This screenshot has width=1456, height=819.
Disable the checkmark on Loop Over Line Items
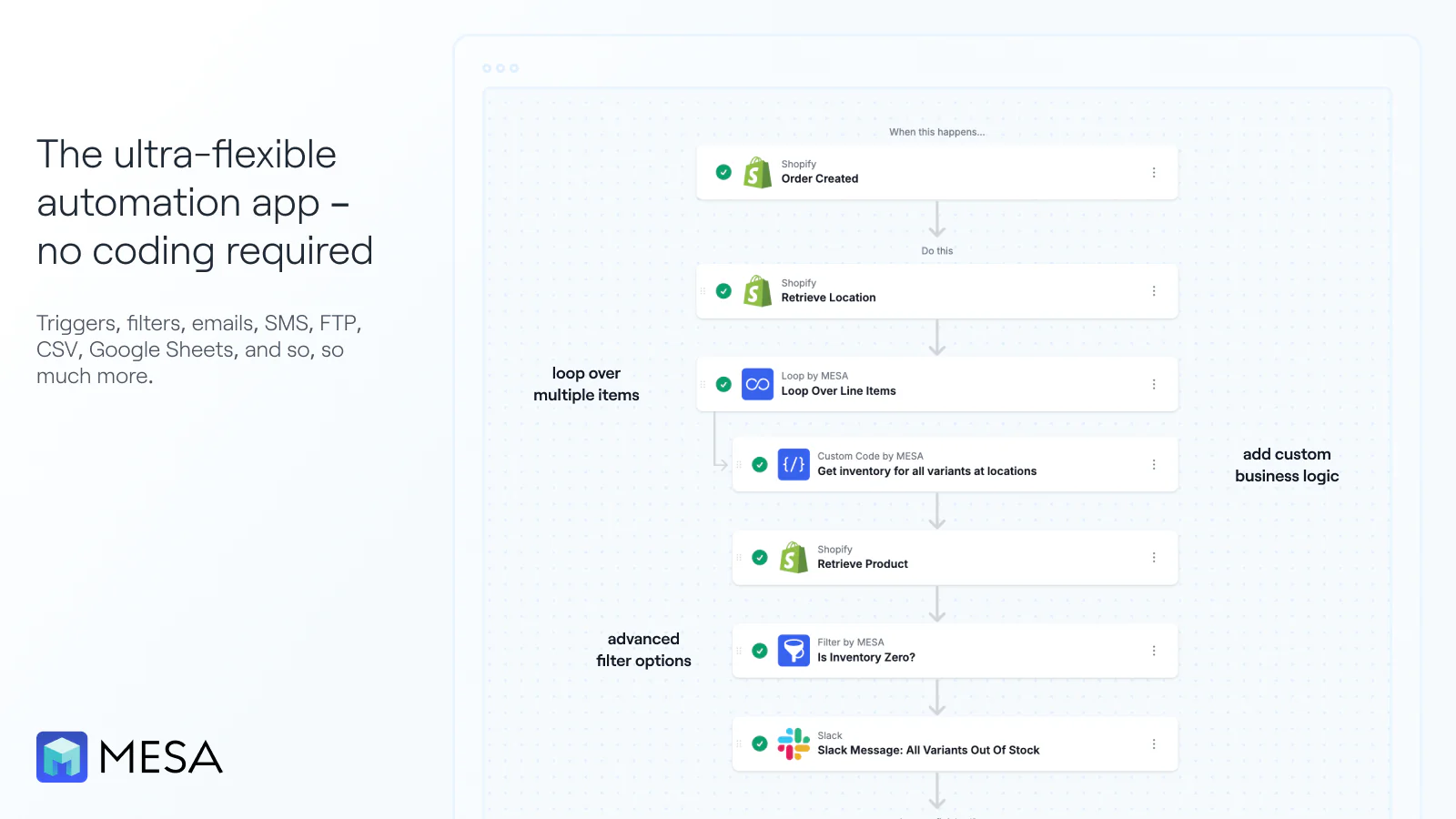coord(723,384)
